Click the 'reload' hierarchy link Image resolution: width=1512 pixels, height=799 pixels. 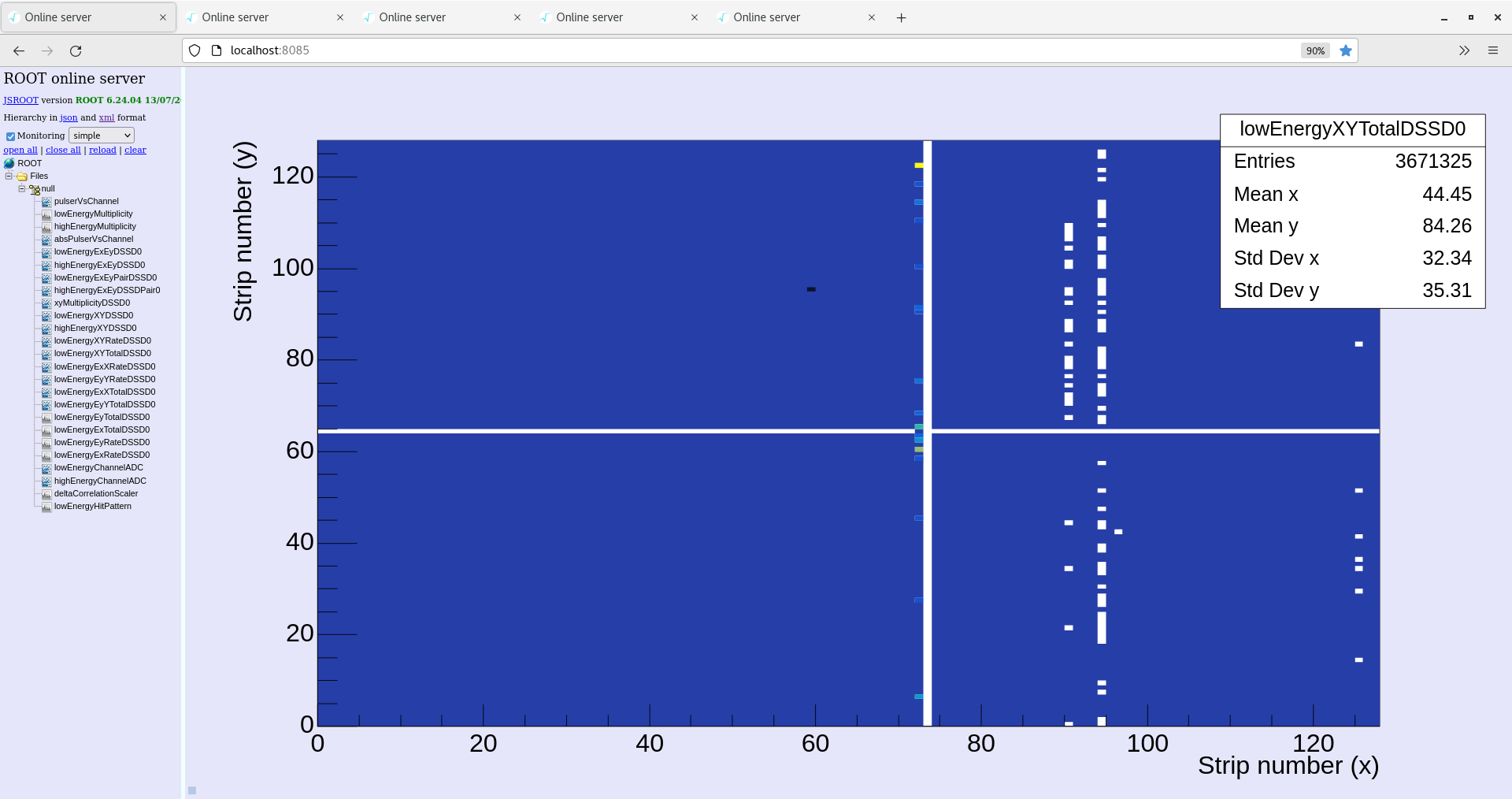tap(102, 150)
